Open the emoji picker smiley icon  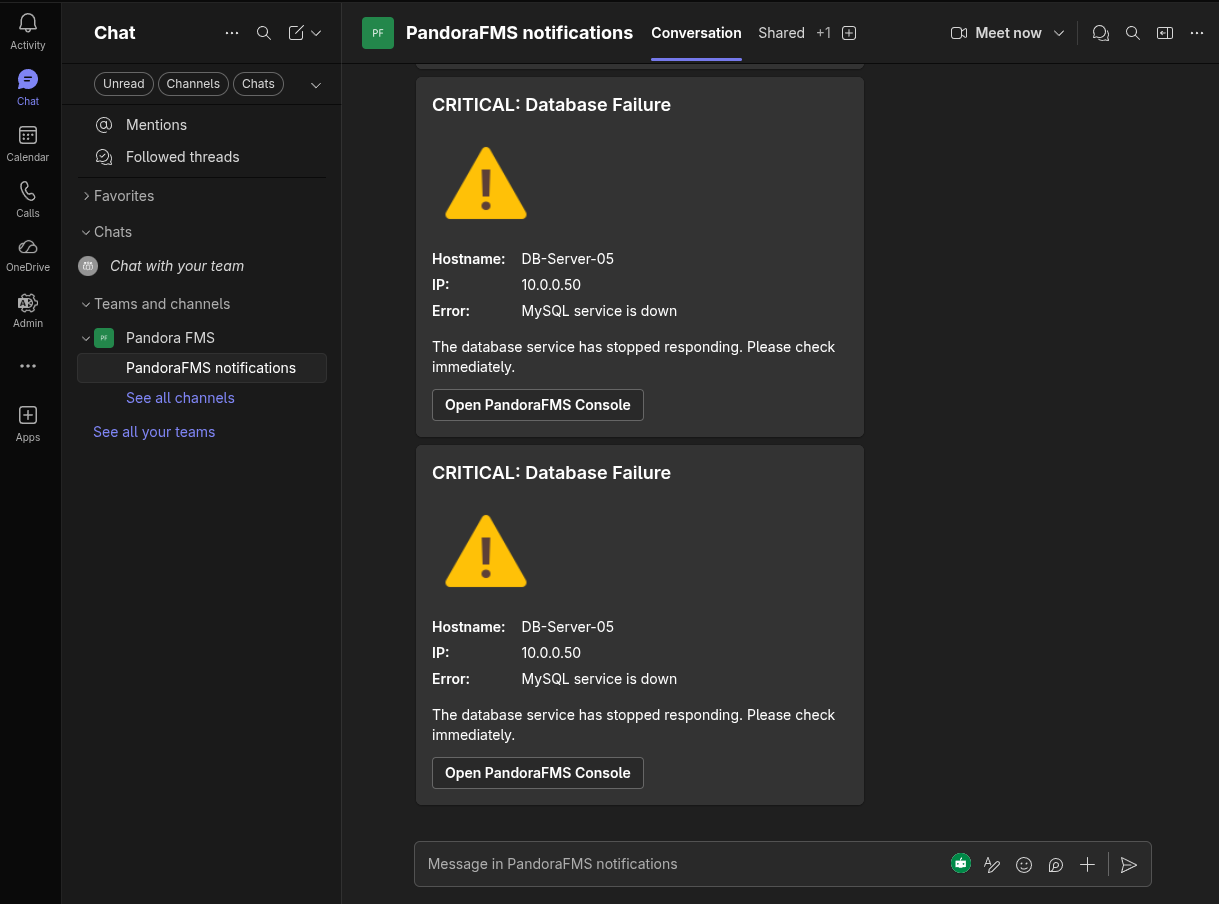[1024, 865]
